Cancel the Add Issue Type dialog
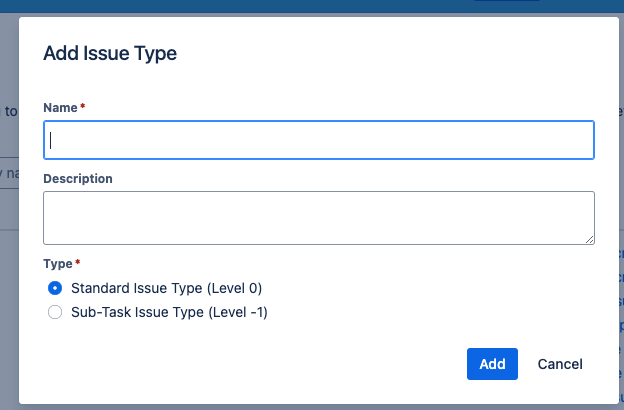 point(560,364)
